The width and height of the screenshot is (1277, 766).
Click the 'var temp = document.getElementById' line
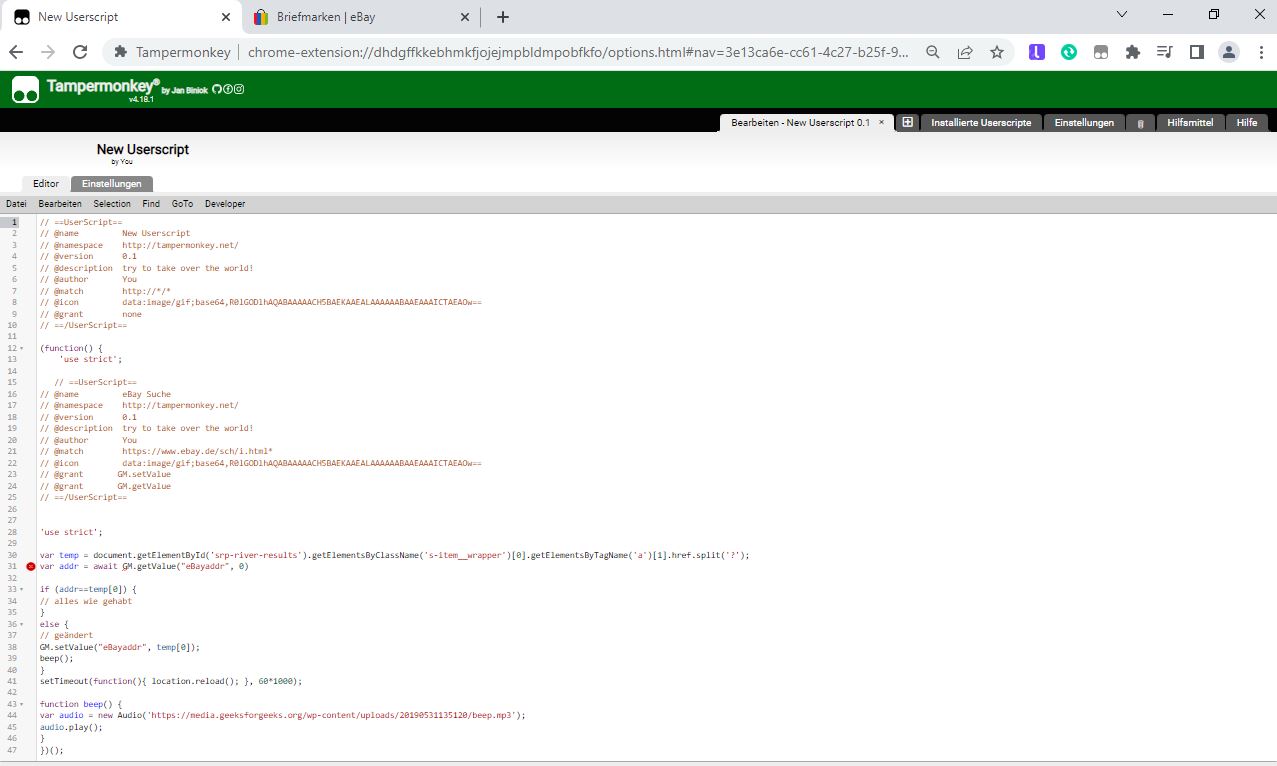pos(395,555)
